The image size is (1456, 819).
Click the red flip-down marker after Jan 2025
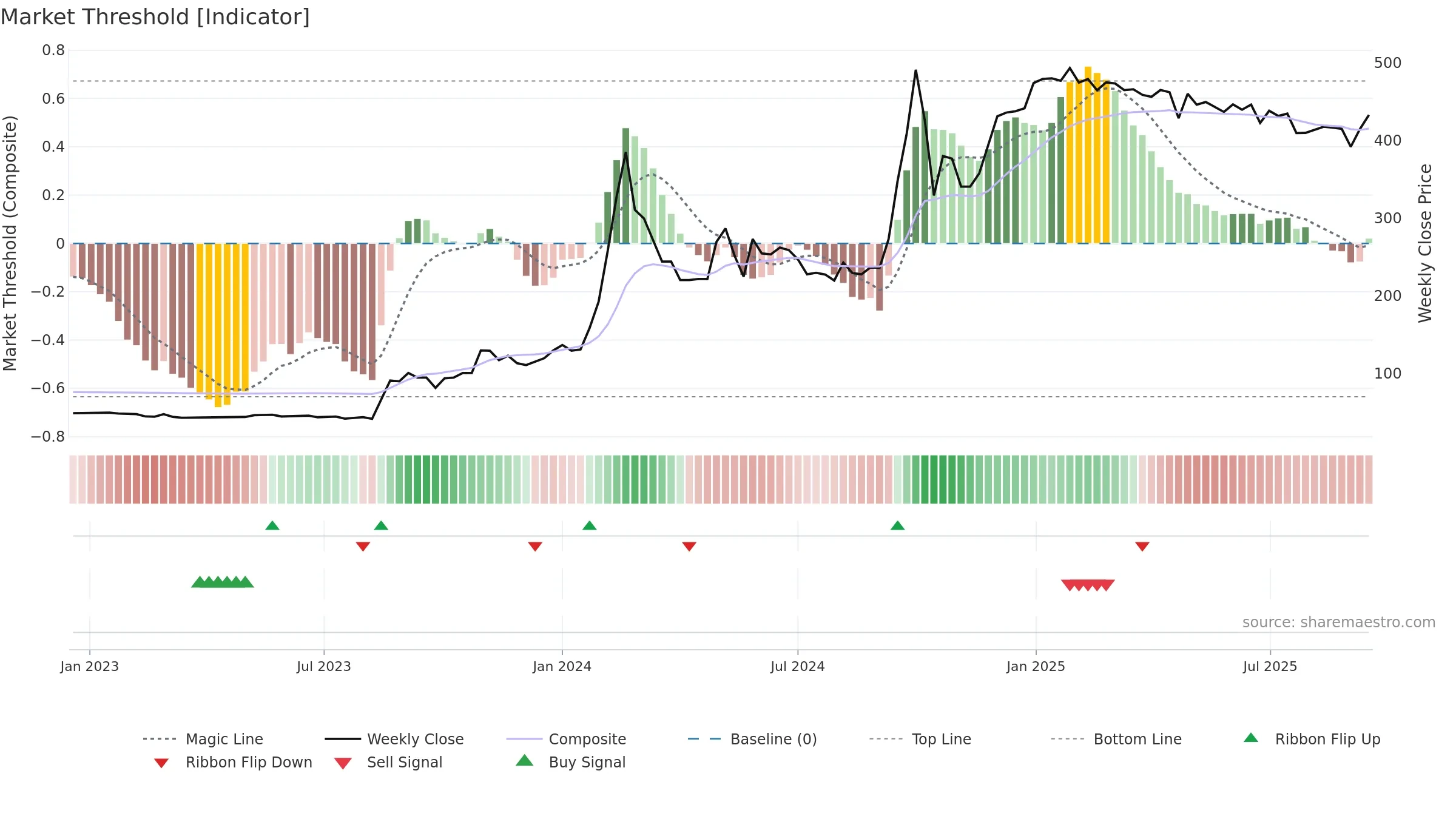[1142, 546]
